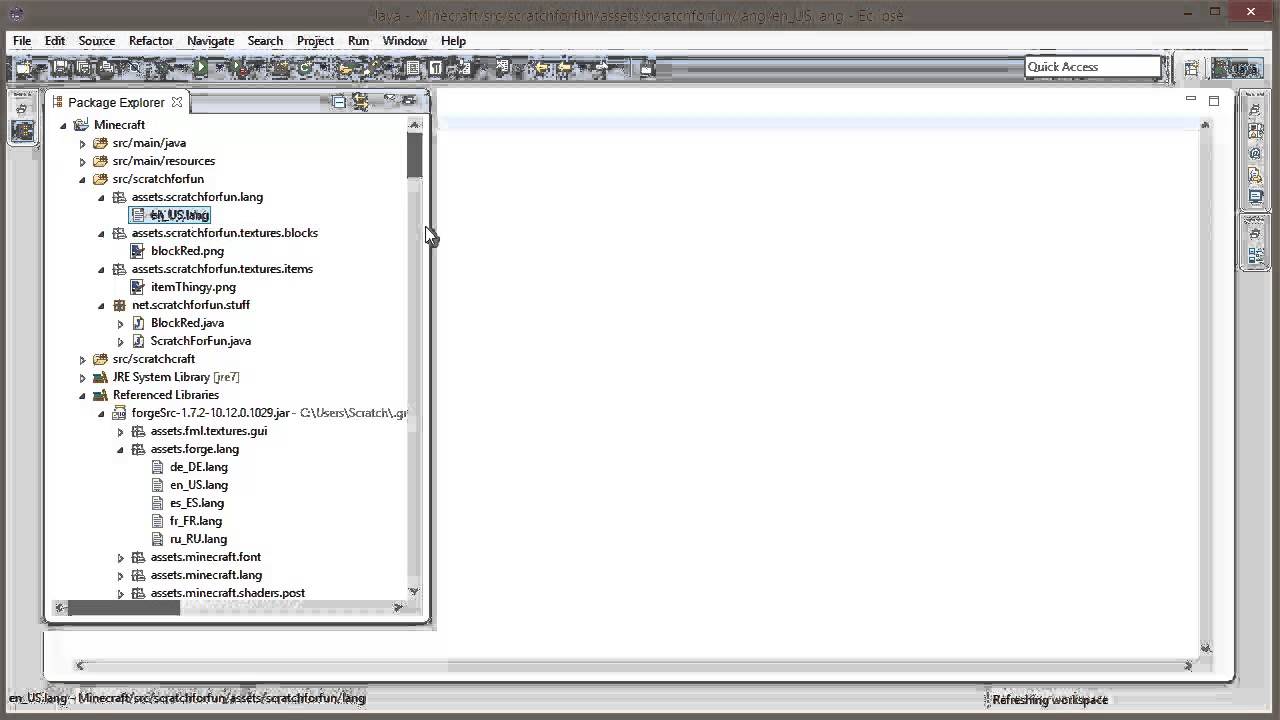Click the Print toolbar icon
Screen dimensions: 1280x720
point(106,68)
